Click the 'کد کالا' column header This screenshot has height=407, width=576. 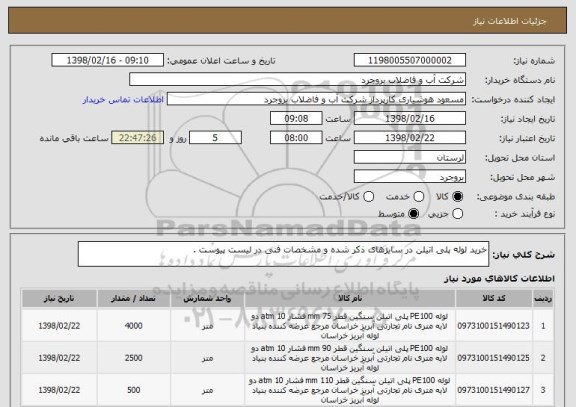[494, 298]
